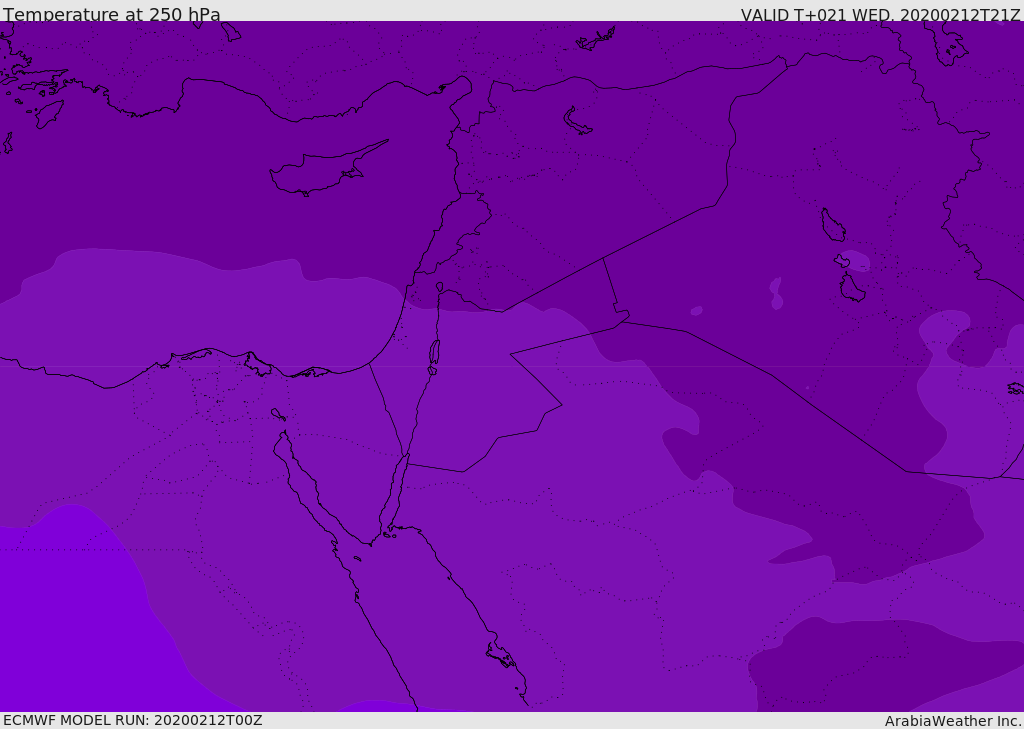Viewport: 1024px width, 729px height.
Task: Click the island of Cyprus on the map
Action: (x=327, y=169)
